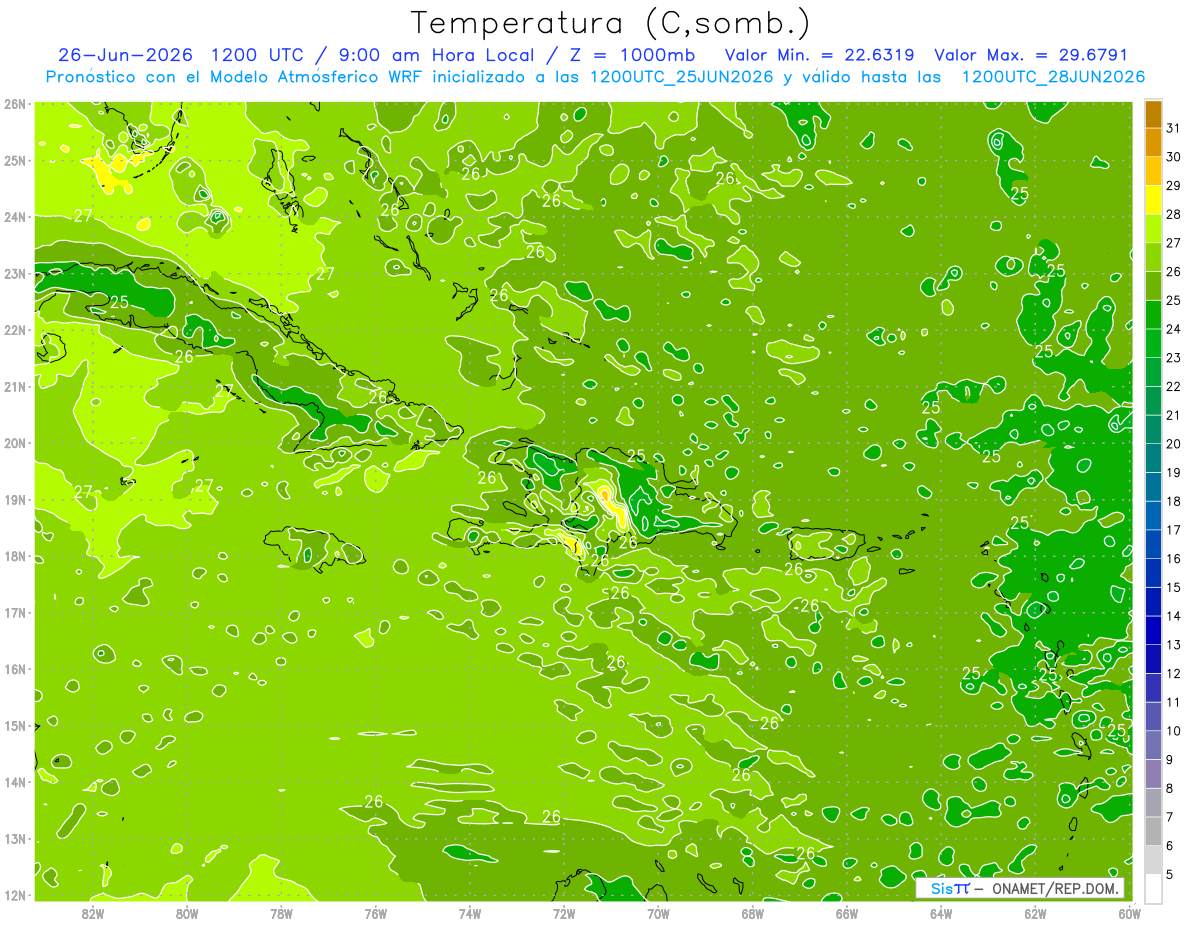
Task: Select "Valor Max. = 29.6791" text
Action: (x=1031, y=55)
